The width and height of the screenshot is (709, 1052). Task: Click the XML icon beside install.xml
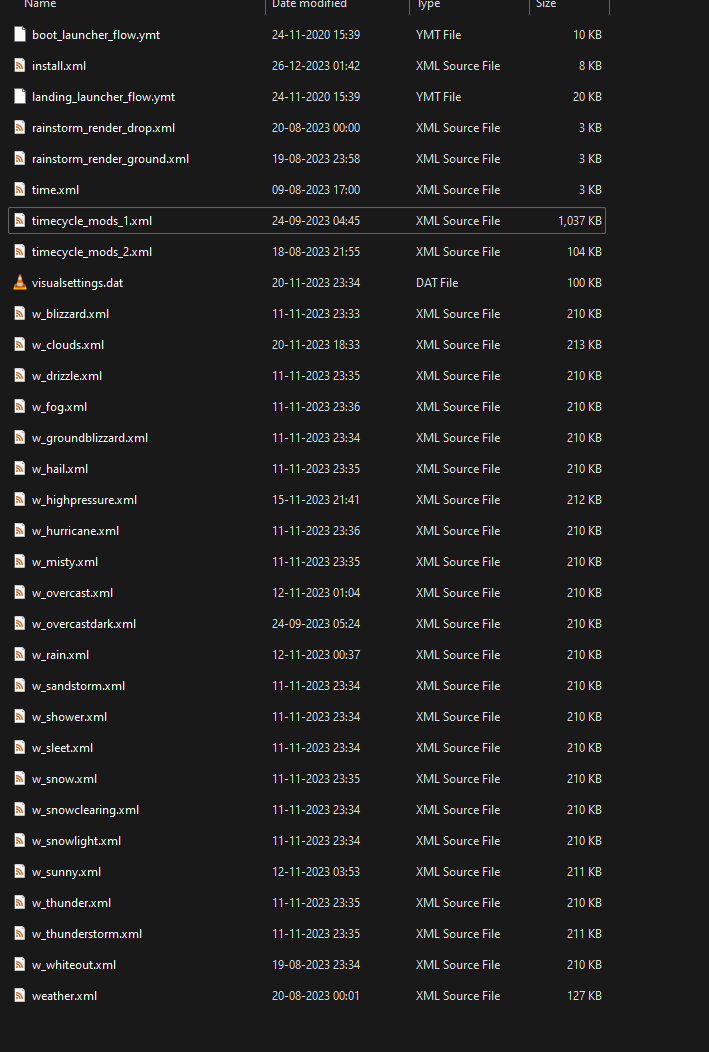pyautogui.click(x=20, y=66)
